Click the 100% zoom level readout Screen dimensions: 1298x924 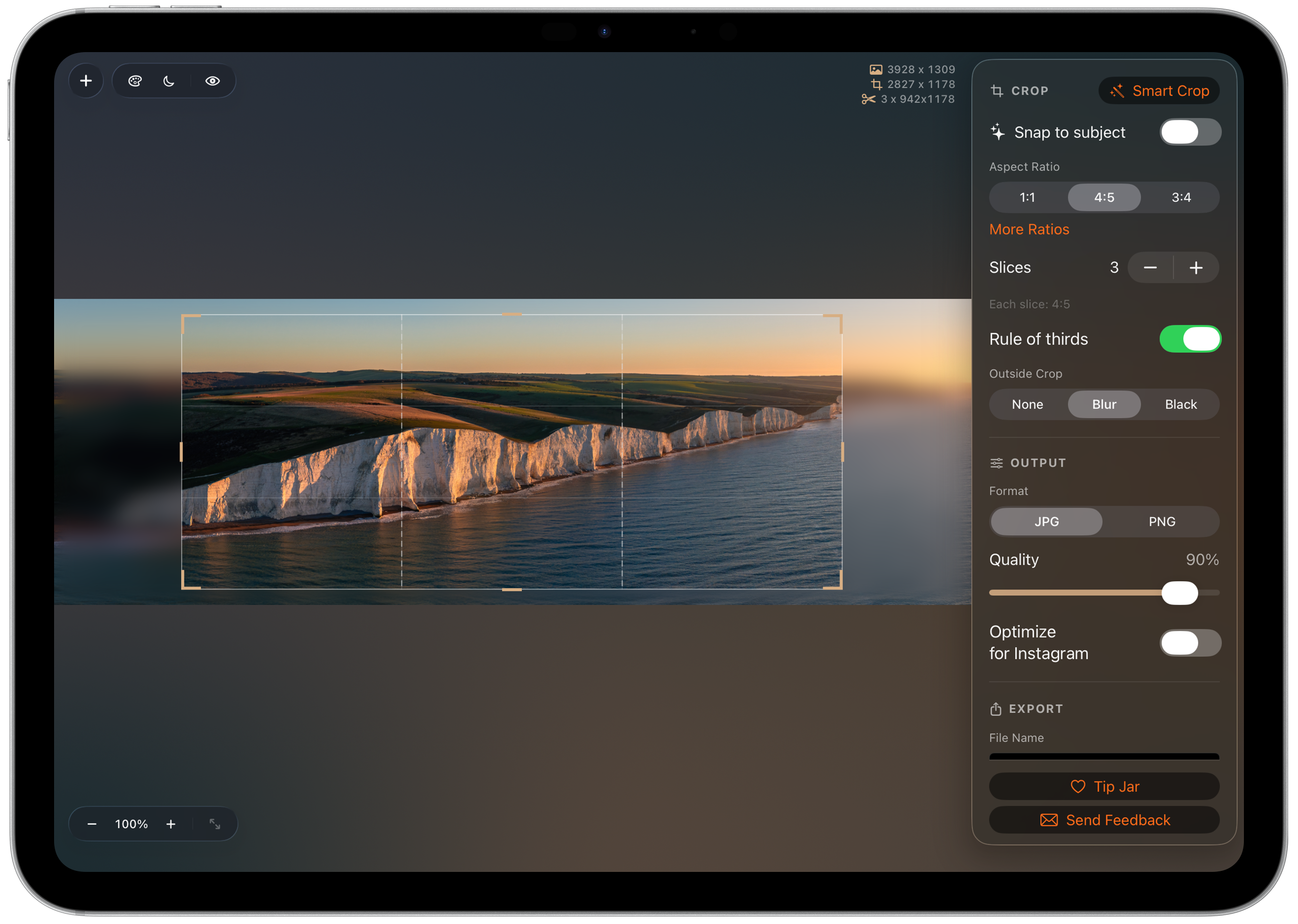click(131, 824)
